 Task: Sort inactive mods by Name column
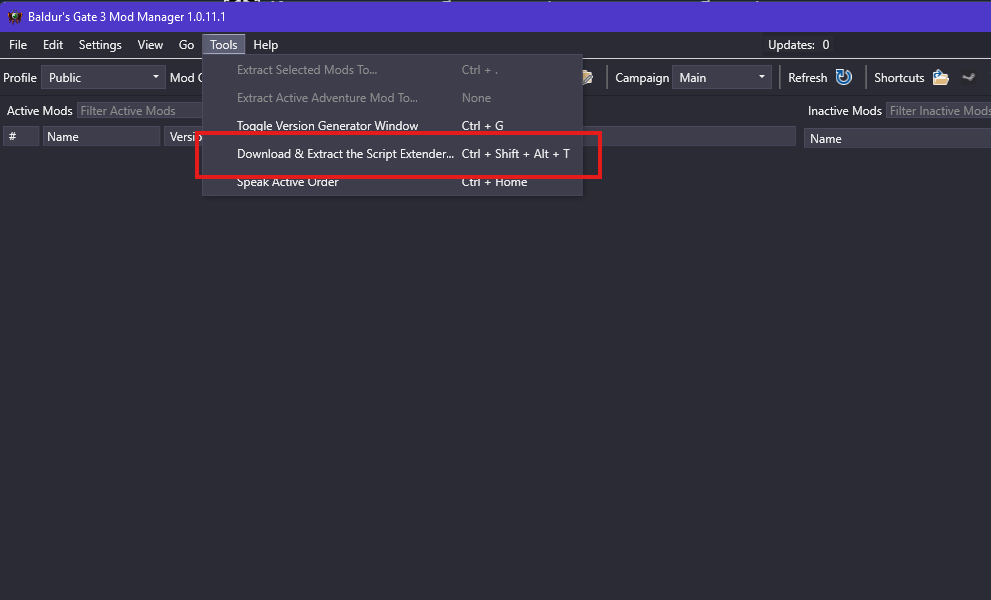[897, 138]
